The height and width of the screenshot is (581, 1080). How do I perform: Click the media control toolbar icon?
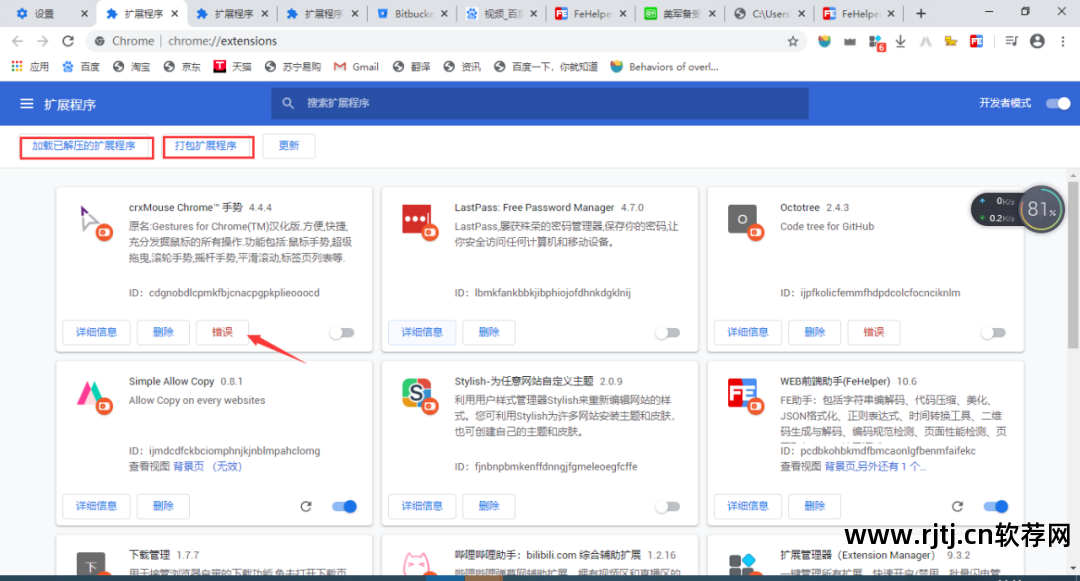(x=1011, y=41)
